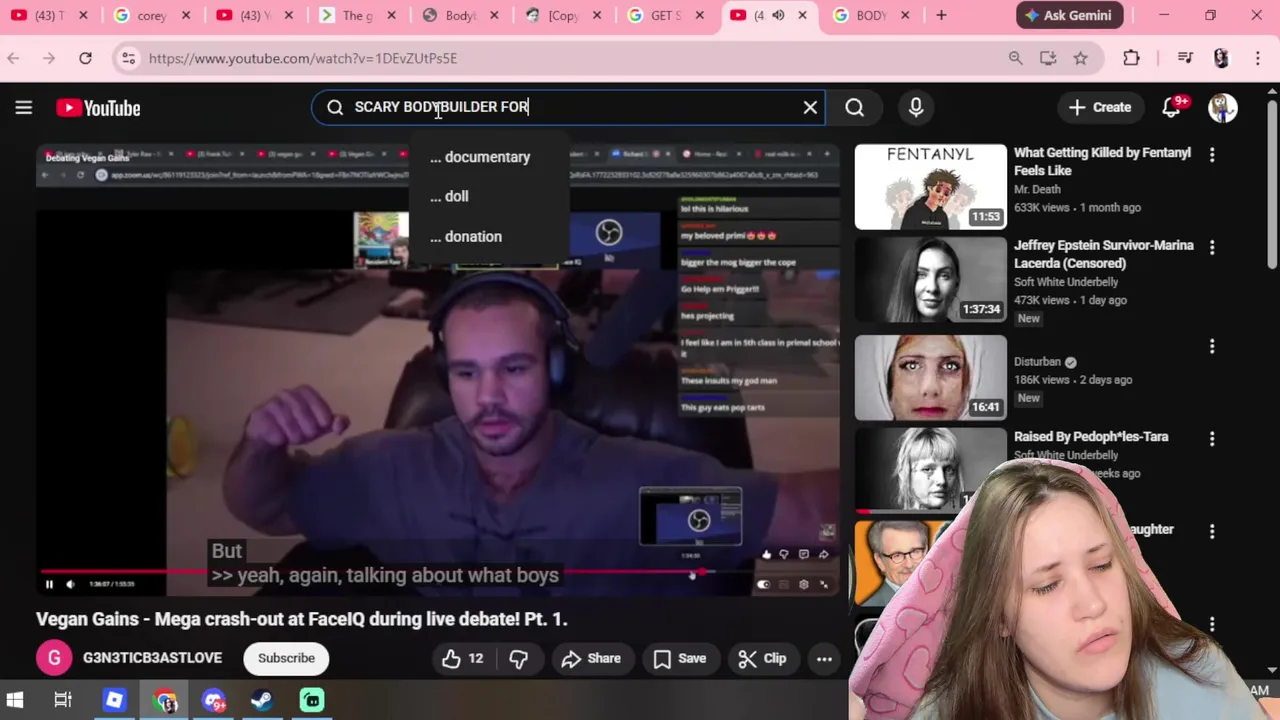Switch to the "[Copy" tab

563,15
